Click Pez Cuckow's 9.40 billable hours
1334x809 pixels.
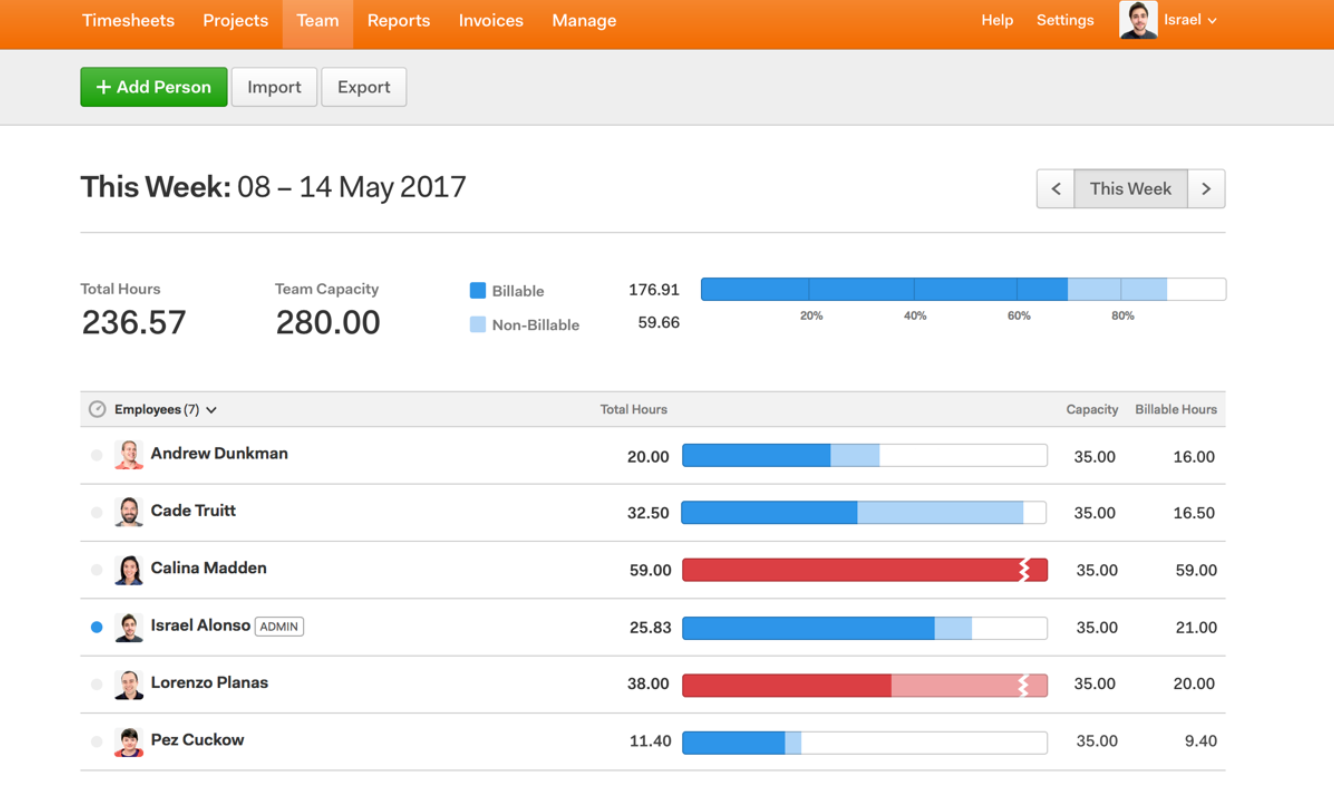[1199, 741]
